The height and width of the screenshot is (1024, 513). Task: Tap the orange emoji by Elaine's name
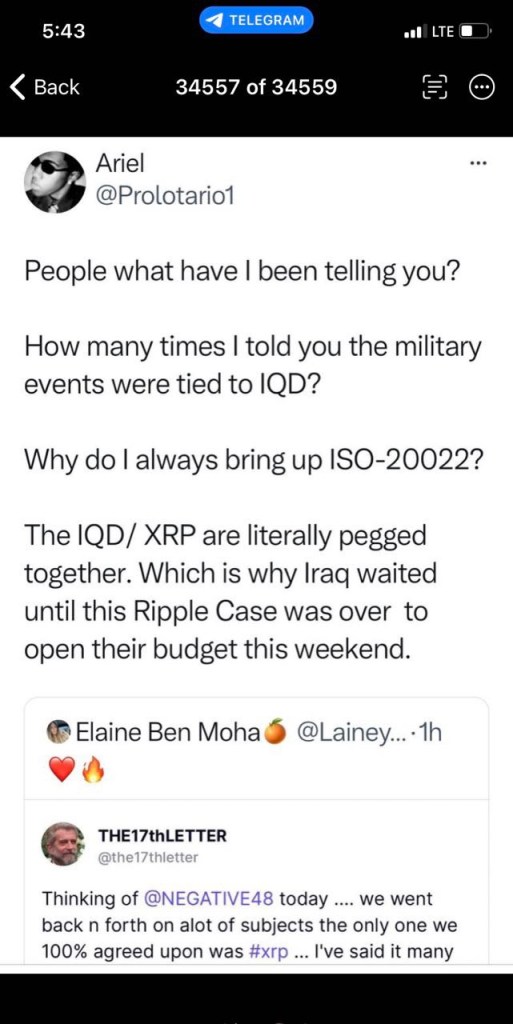275,733
